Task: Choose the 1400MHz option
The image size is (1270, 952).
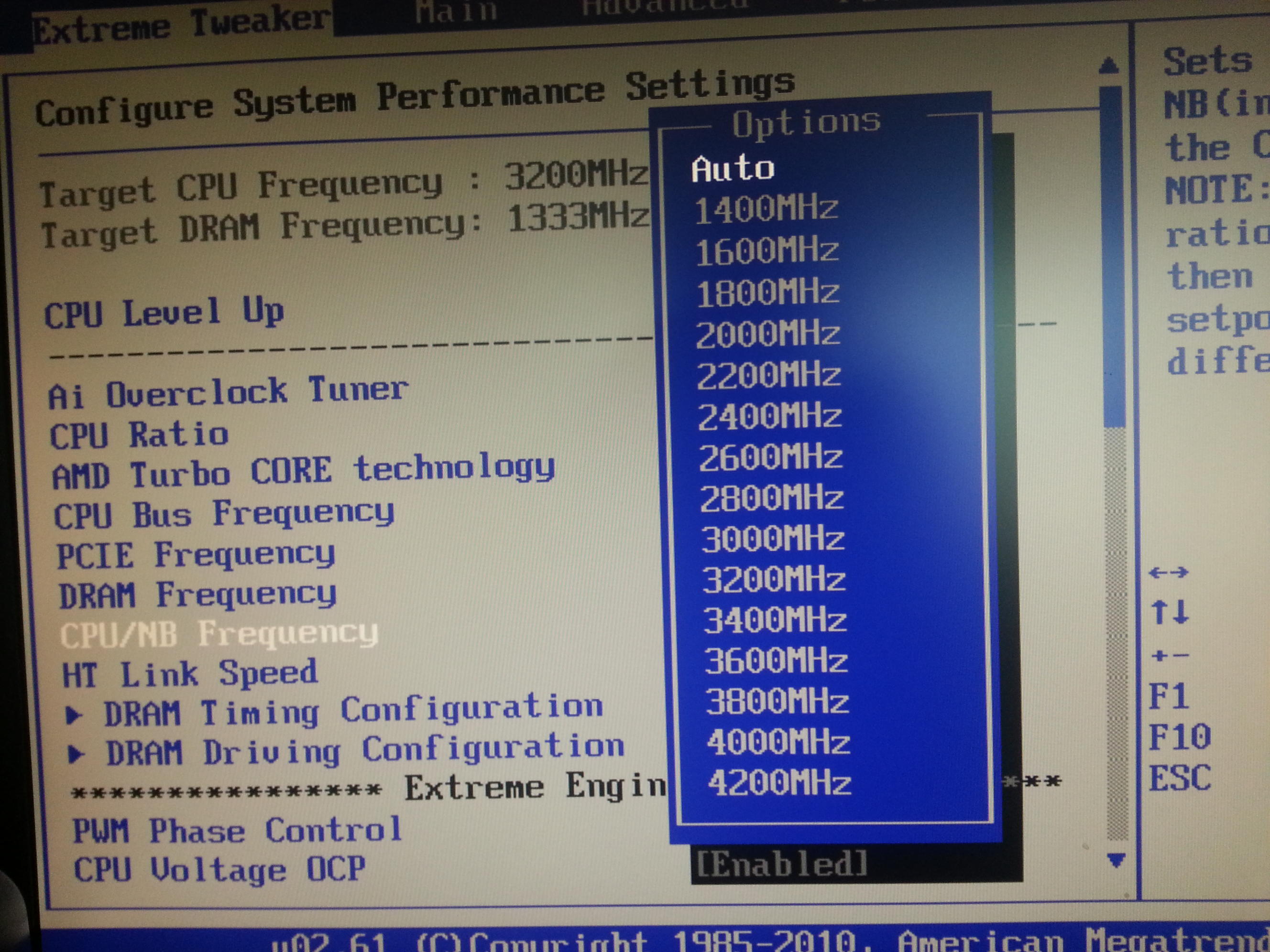Action: coord(766,210)
